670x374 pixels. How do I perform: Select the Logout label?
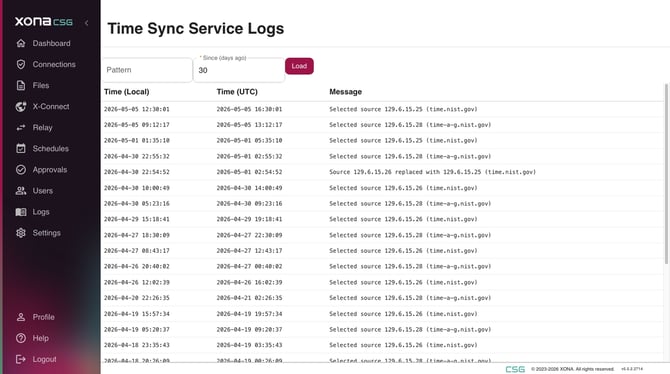click(x=44, y=359)
